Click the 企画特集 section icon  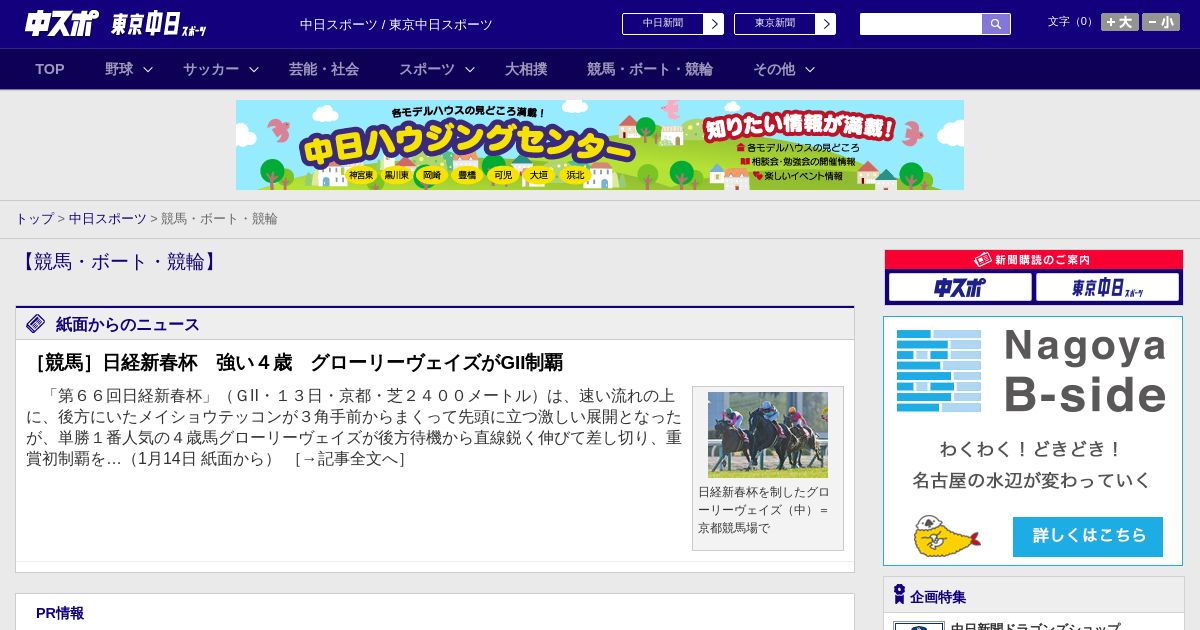[899, 595]
